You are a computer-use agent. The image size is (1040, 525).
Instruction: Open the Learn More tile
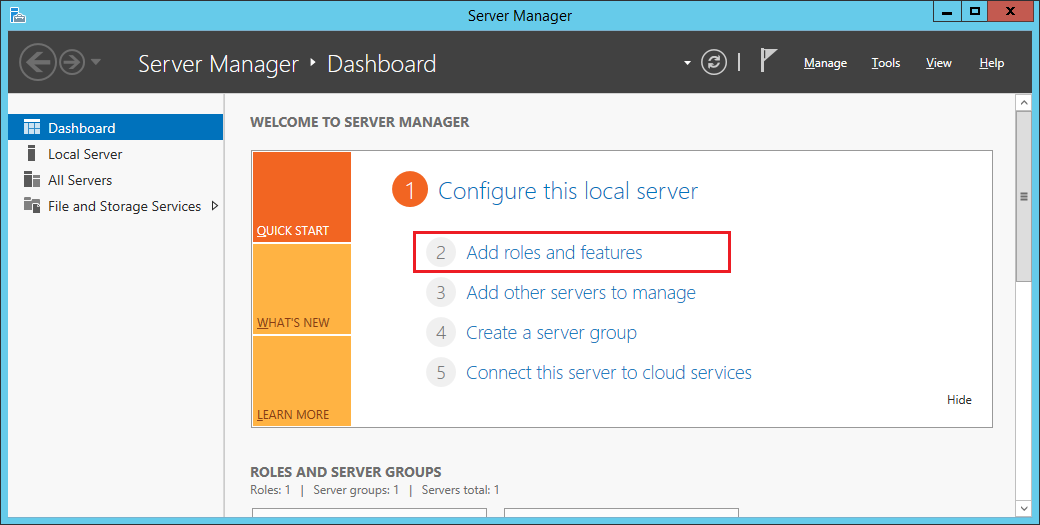pos(302,380)
